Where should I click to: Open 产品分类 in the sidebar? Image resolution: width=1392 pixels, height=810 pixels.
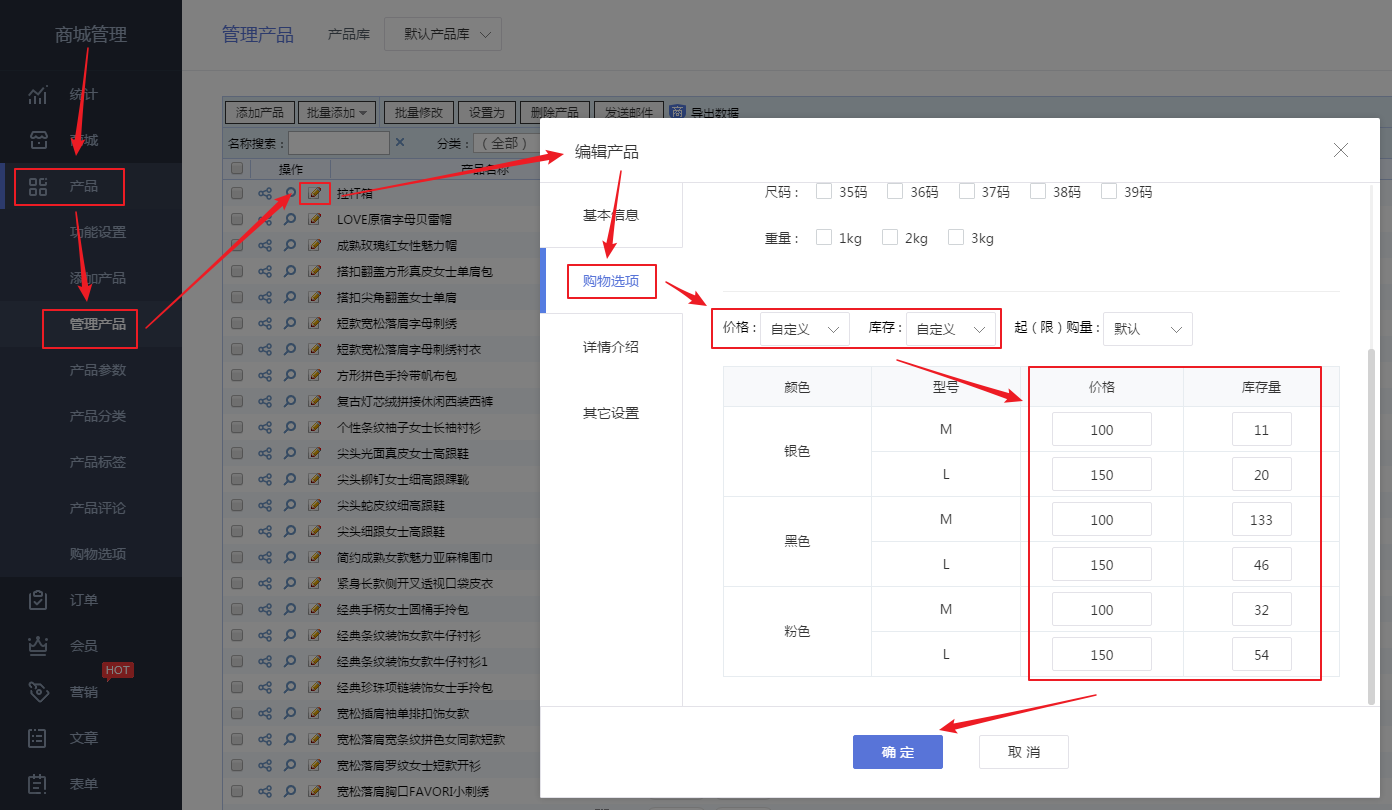point(98,416)
